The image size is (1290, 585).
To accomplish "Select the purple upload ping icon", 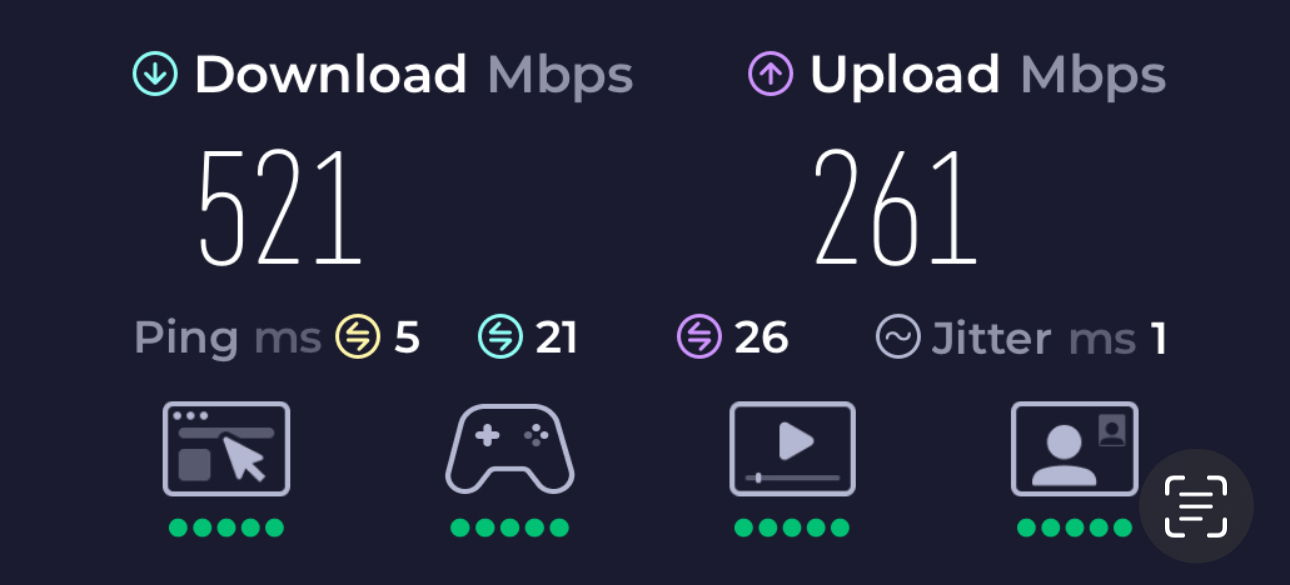I will [699, 337].
